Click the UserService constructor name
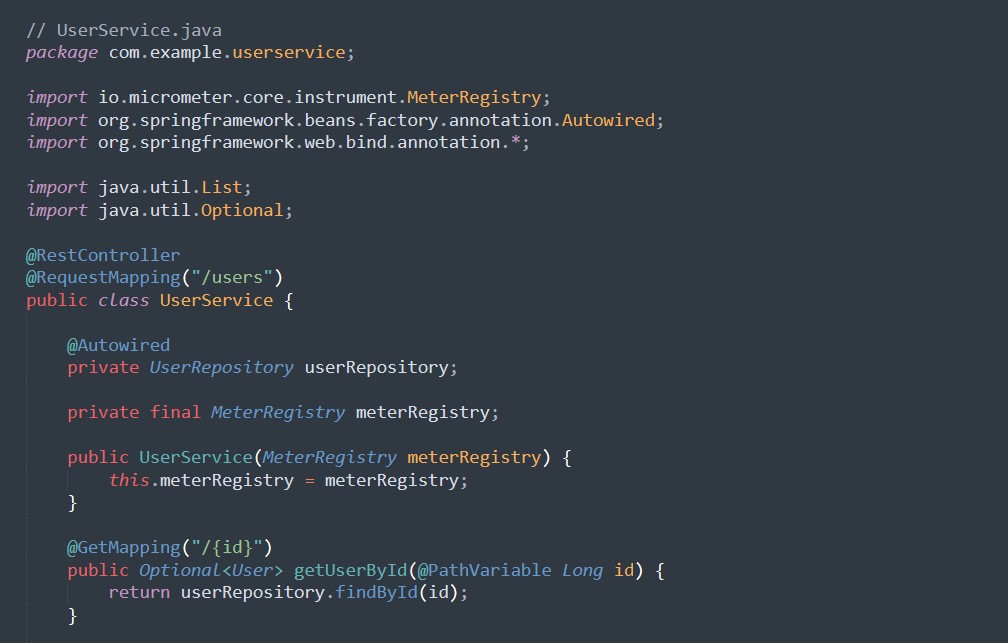 (195, 457)
